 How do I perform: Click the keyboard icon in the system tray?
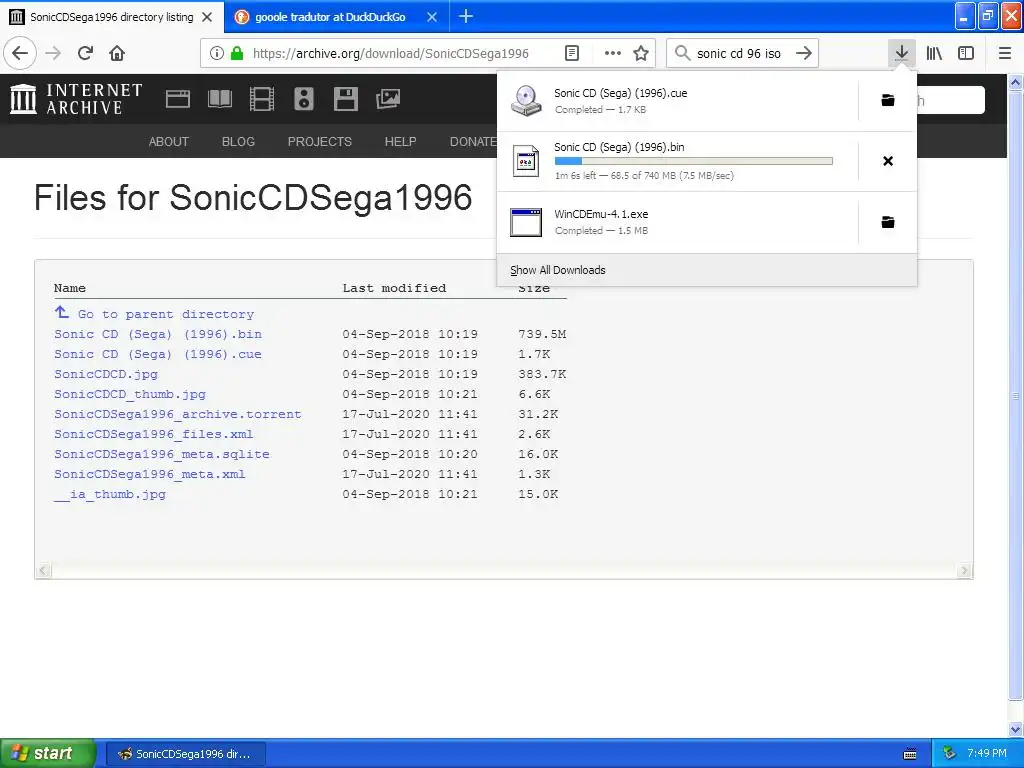point(910,754)
